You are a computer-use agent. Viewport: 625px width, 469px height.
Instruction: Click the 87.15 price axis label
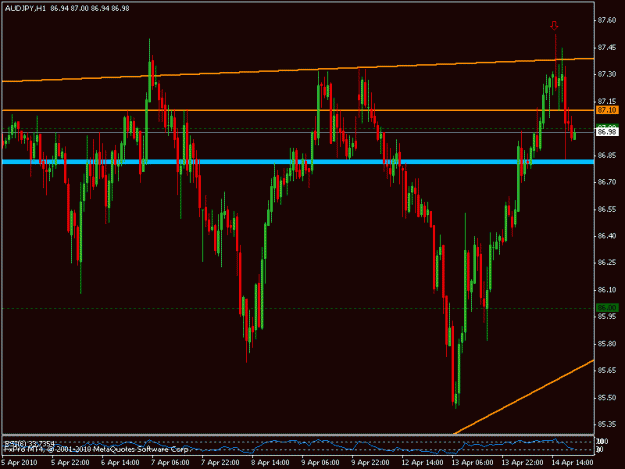pos(607,101)
